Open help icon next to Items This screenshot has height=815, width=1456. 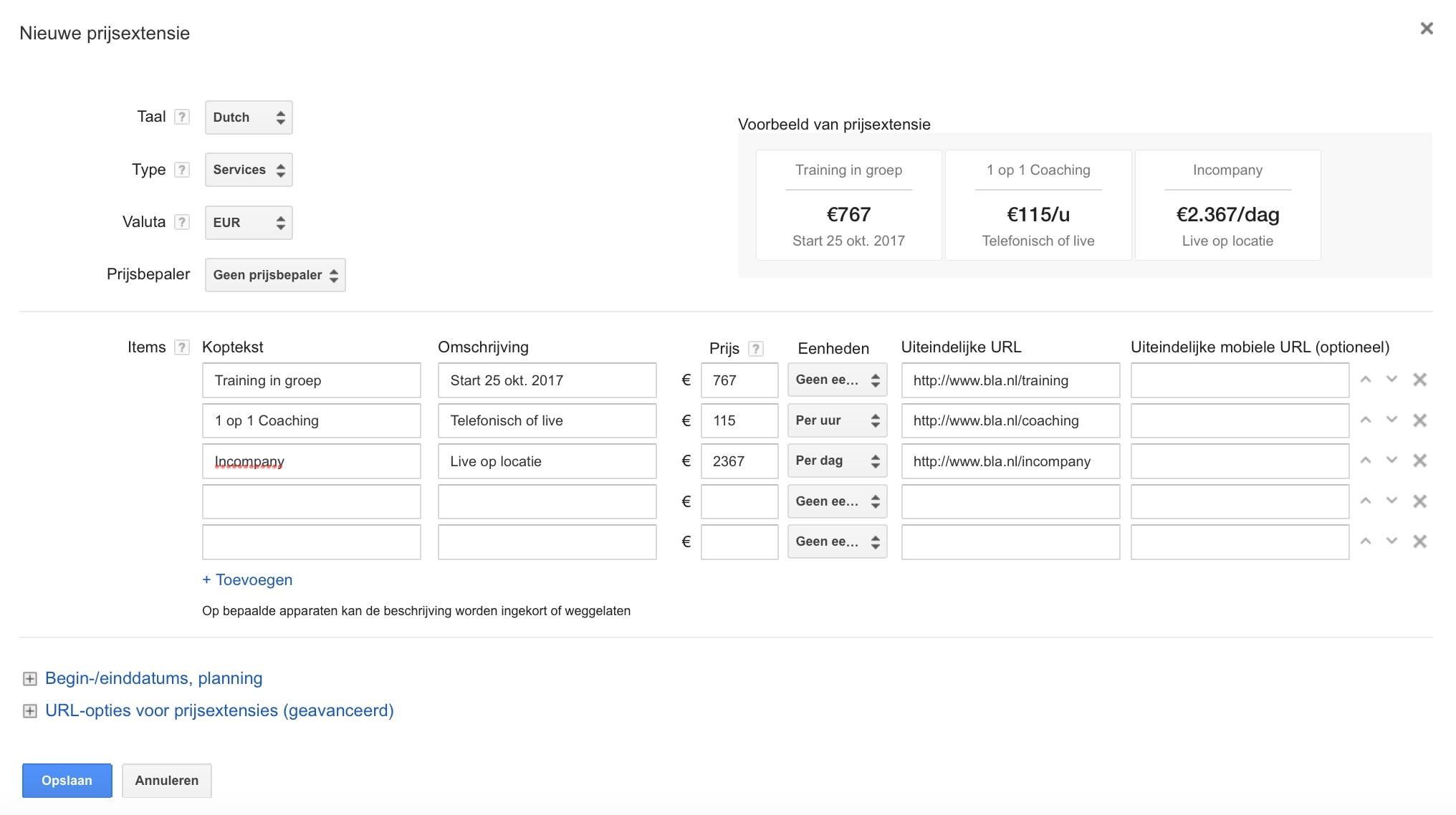183,347
